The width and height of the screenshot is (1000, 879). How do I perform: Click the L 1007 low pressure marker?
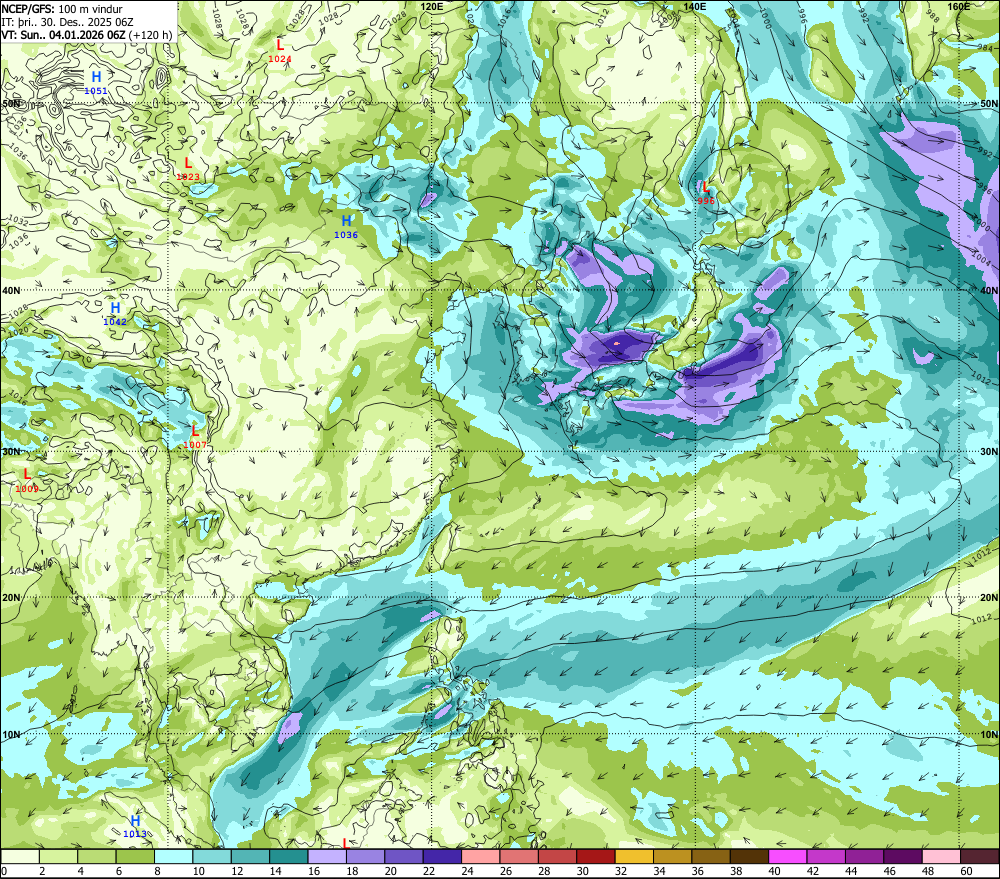coord(195,437)
